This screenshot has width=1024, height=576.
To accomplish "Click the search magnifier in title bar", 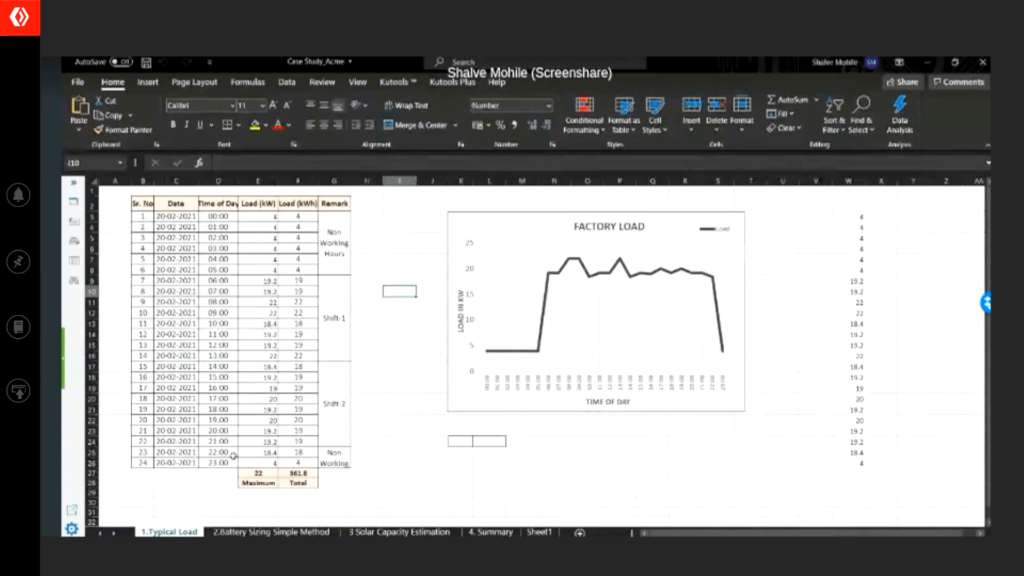I will click(x=440, y=62).
